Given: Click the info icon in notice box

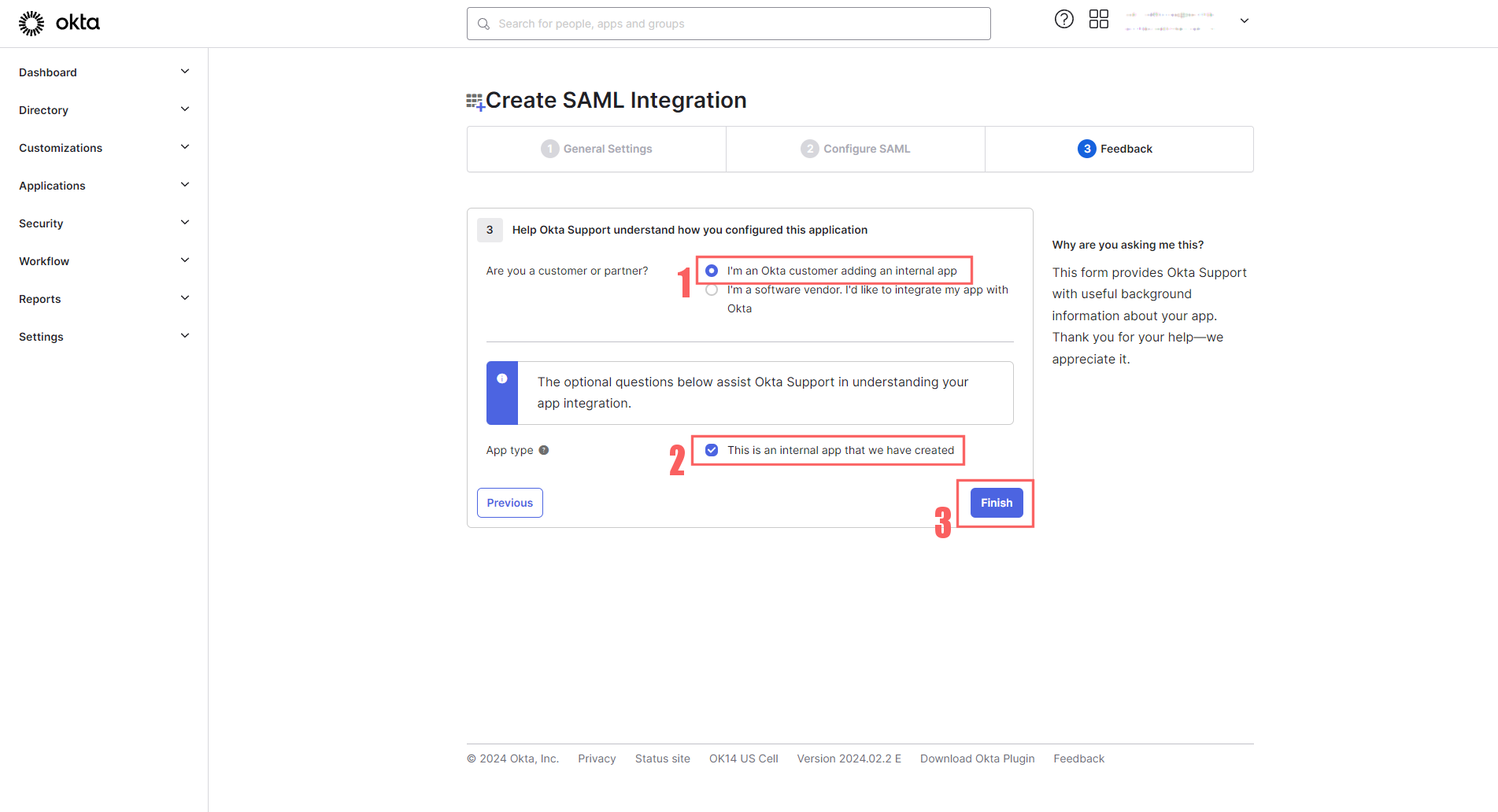Looking at the screenshot, I should 501,378.
